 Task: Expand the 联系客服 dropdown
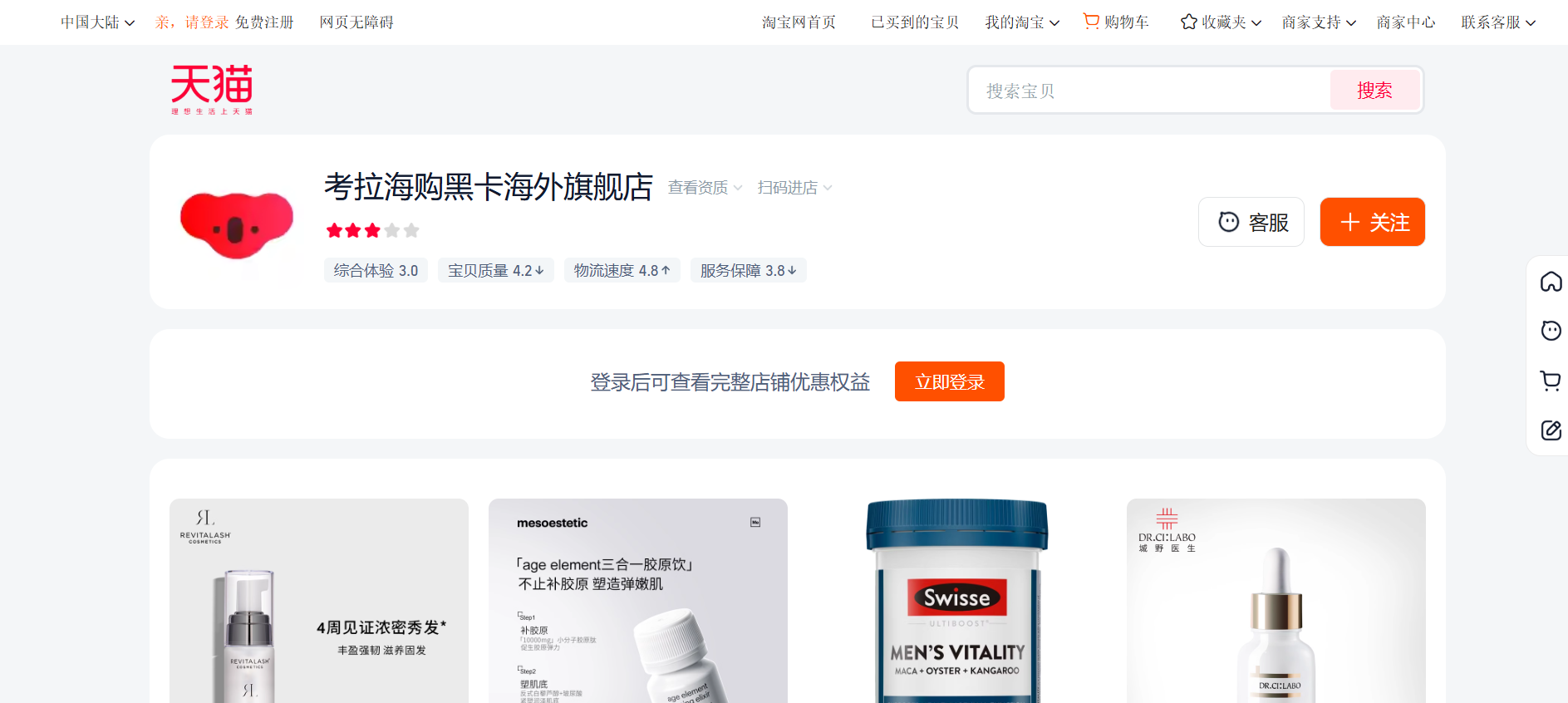tap(1498, 22)
